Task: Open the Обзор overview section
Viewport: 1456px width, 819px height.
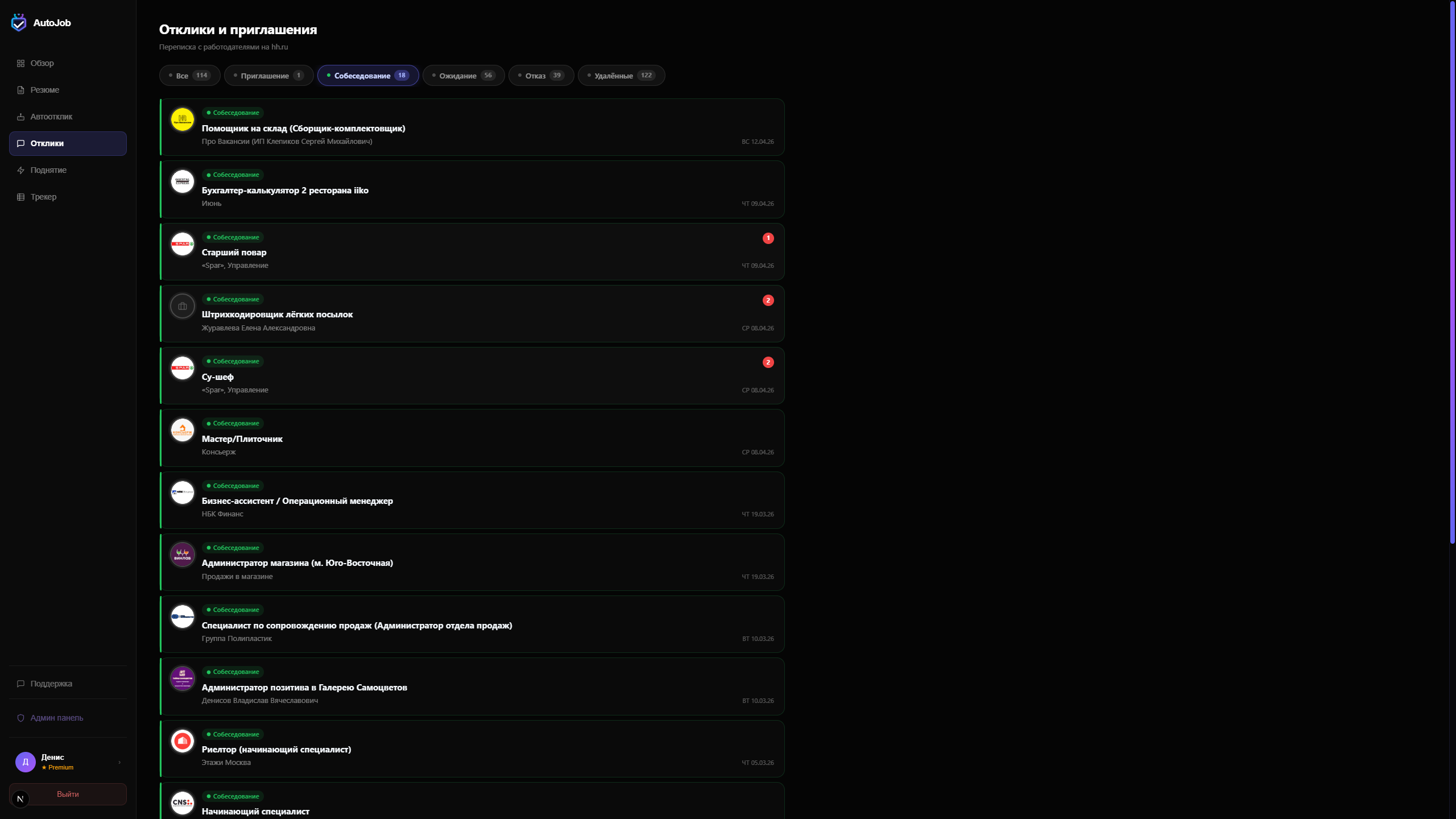Action: [x=42, y=63]
